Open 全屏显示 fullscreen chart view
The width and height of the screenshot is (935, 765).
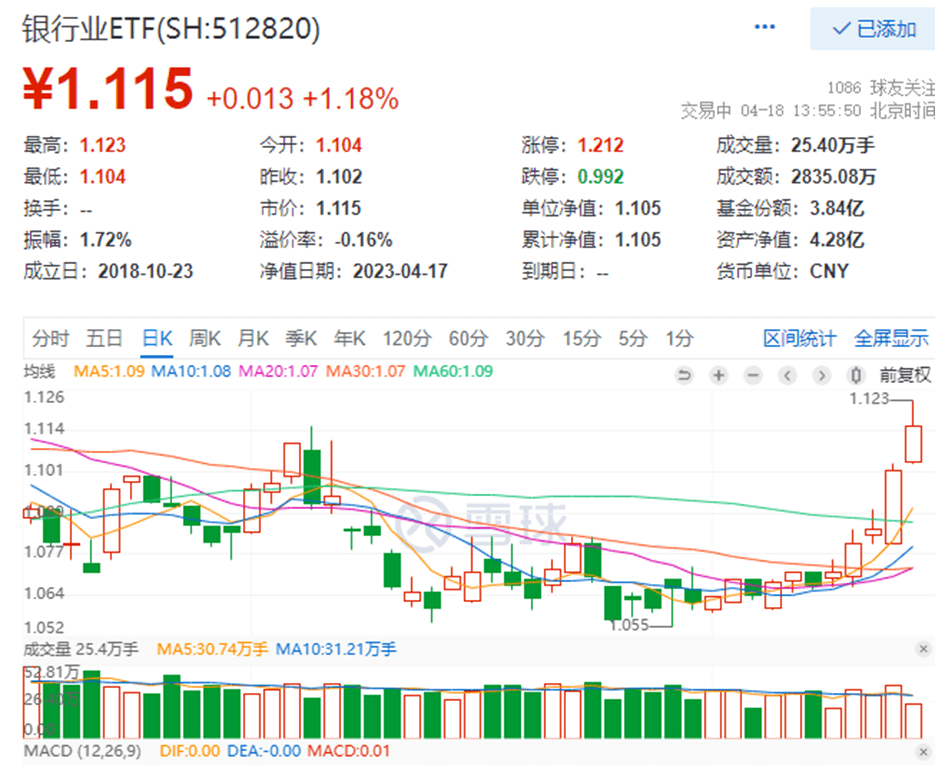(891, 339)
